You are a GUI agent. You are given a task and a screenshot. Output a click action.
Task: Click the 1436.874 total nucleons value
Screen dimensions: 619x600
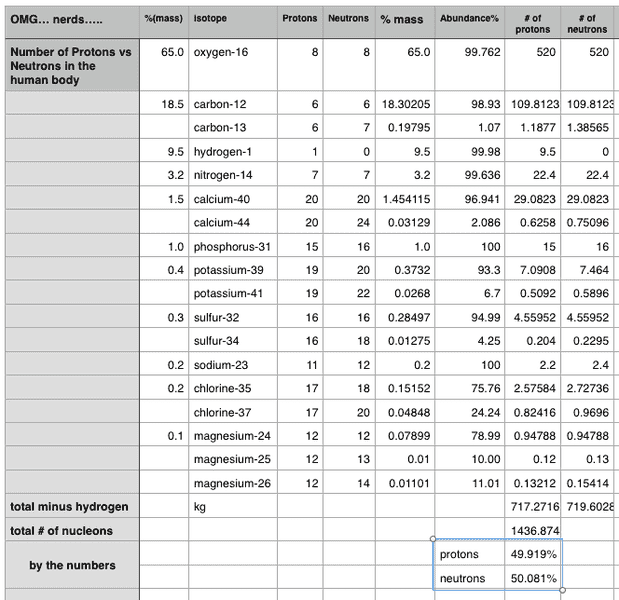pos(532,530)
